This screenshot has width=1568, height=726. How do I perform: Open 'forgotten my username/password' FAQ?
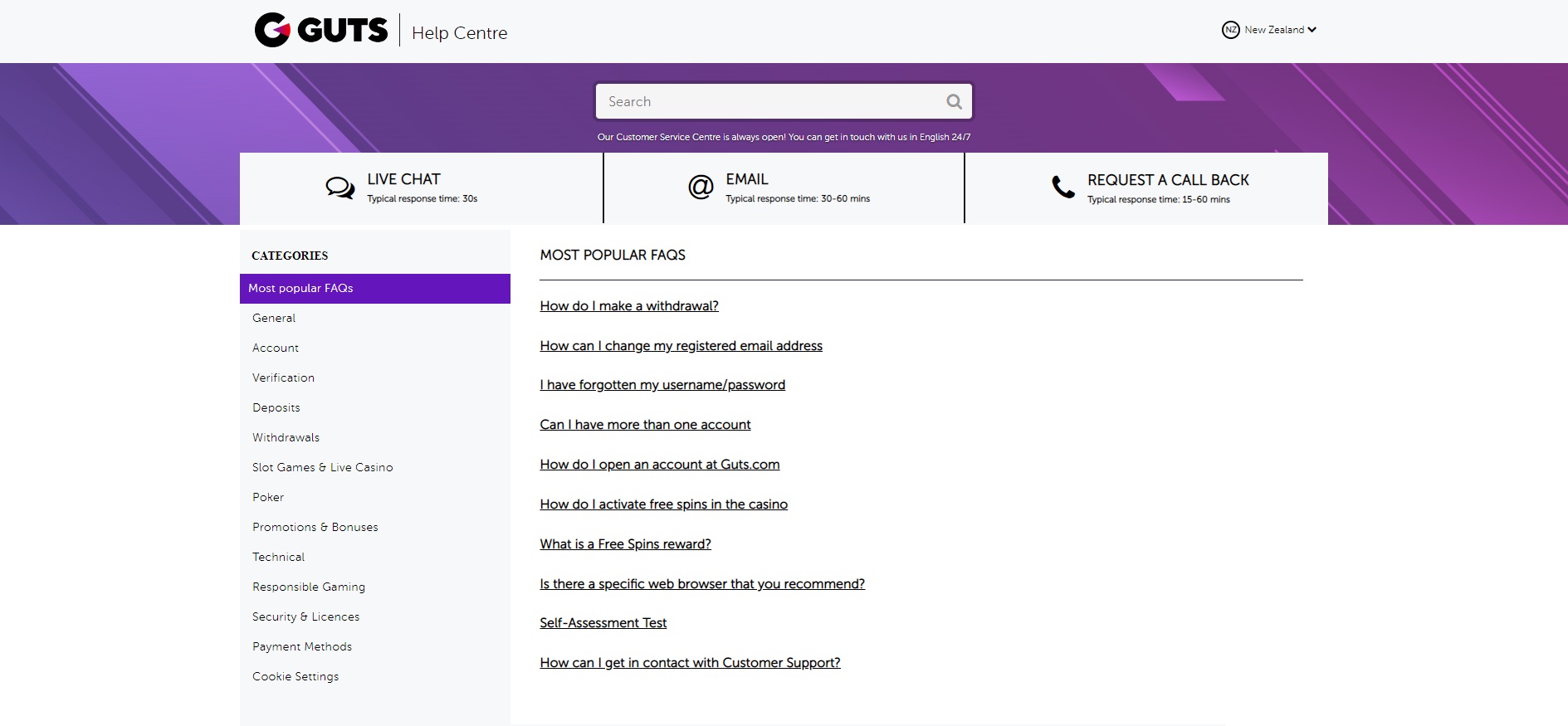click(x=662, y=385)
